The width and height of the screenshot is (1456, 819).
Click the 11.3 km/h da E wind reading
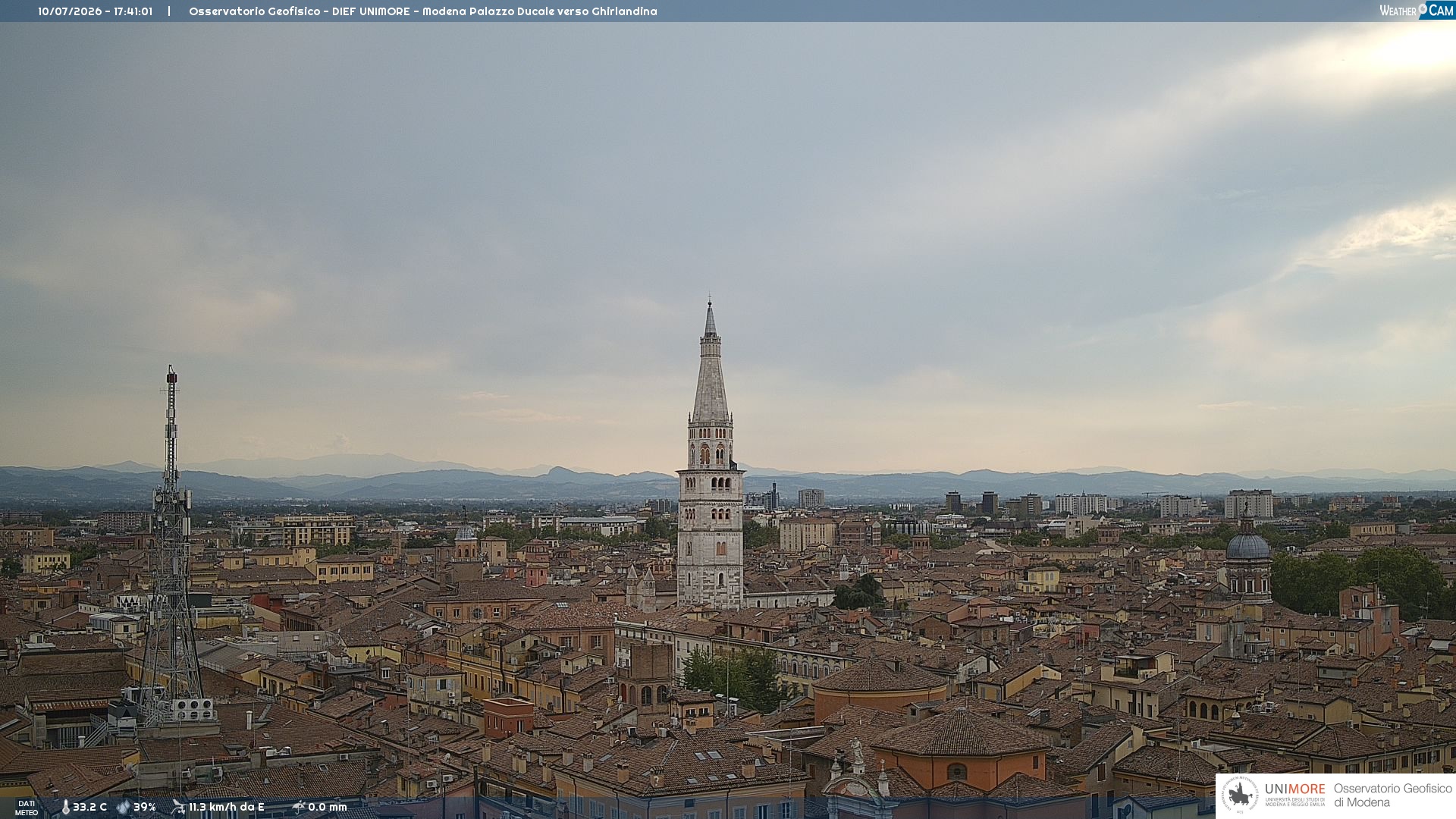[227, 807]
